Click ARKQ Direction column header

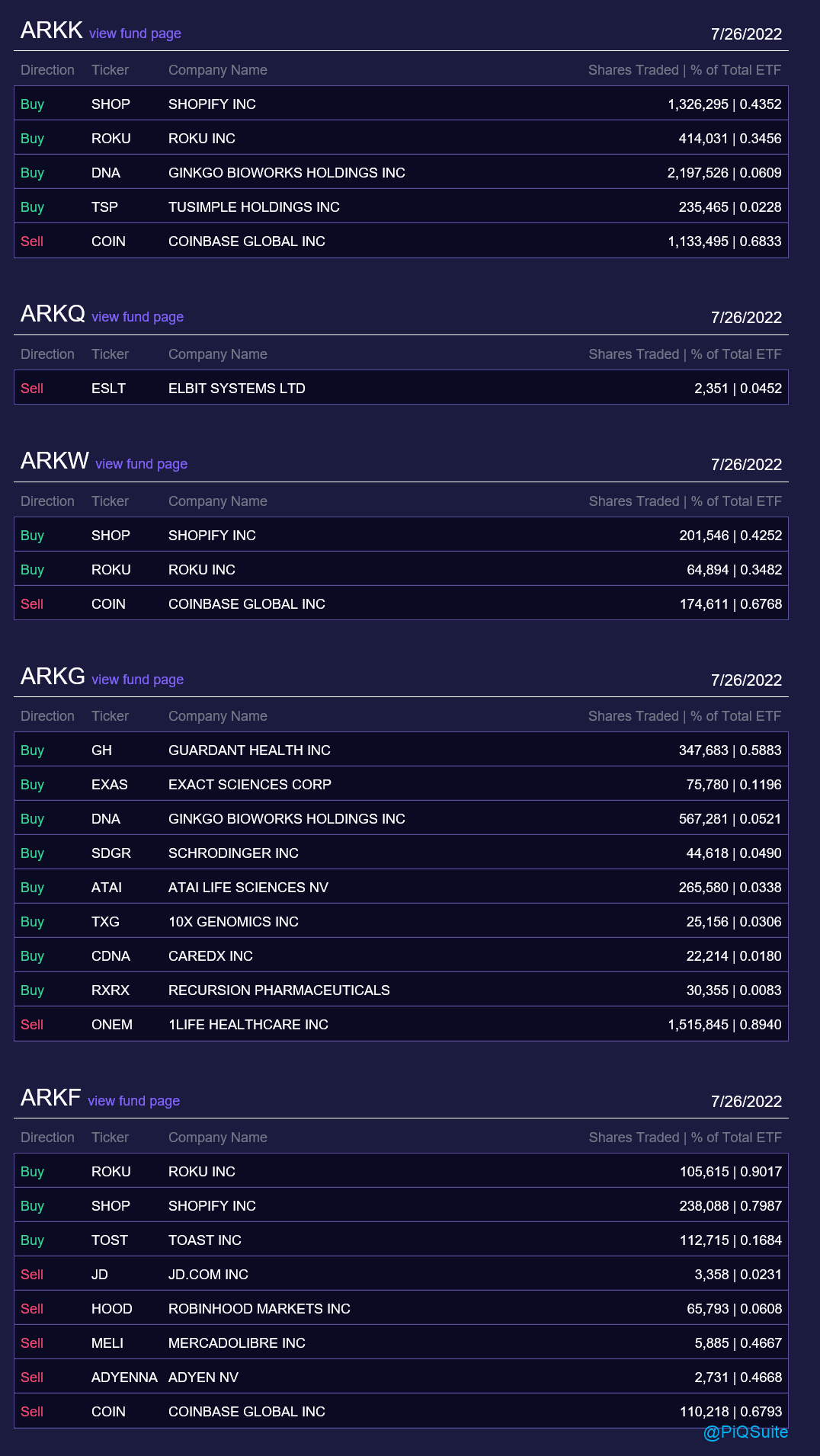coord(47,354)
